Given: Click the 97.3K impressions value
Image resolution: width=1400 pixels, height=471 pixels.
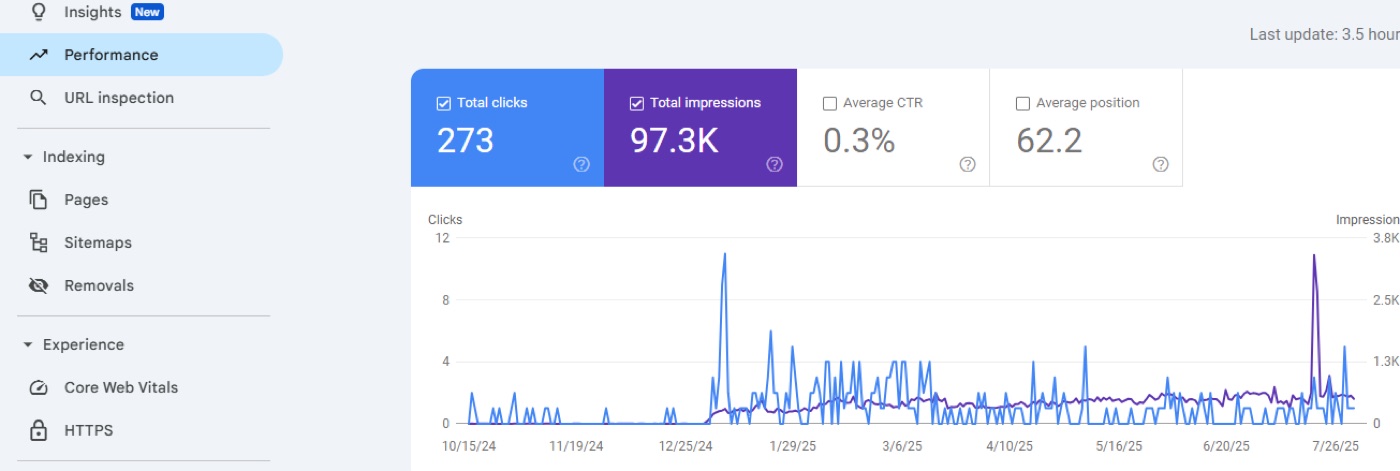Looking at the screenshot, I should [x=674, y=140].
